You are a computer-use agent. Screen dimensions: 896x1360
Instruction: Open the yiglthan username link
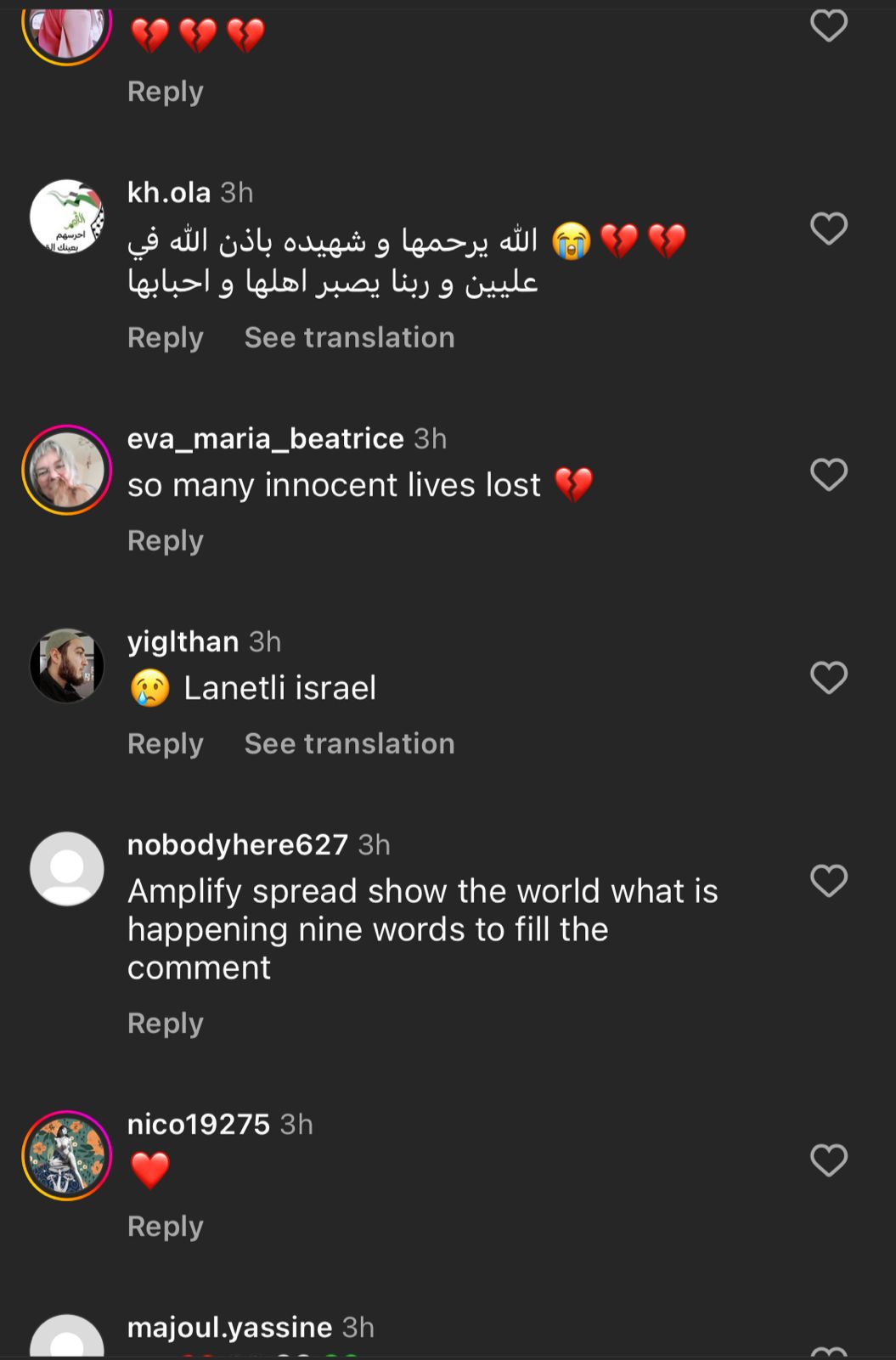[183, 641]
